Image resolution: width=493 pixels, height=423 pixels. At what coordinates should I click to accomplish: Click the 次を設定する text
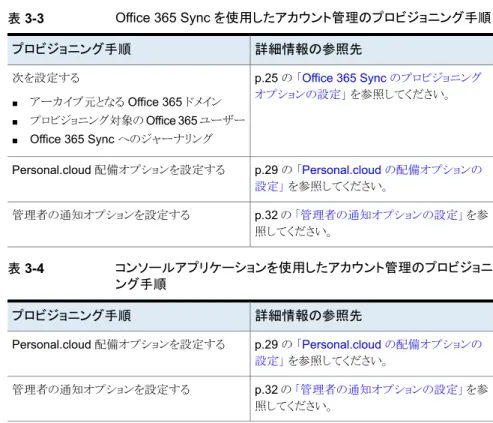(46, 78)
